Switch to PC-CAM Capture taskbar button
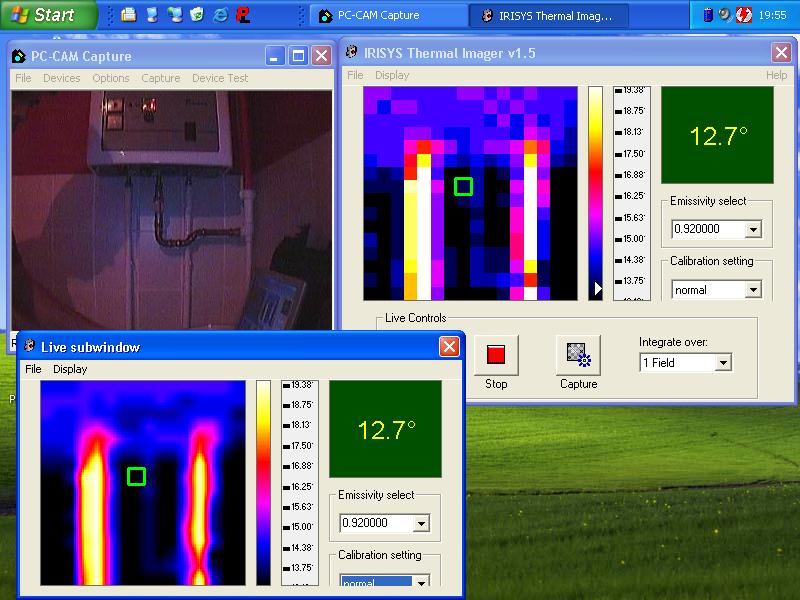The width and height of the screenshot is (800, 600). (387, 15)
